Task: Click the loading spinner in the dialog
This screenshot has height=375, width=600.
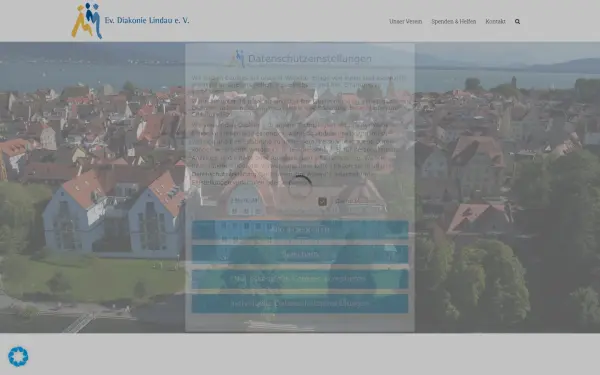Action: [x=300, y=187]
